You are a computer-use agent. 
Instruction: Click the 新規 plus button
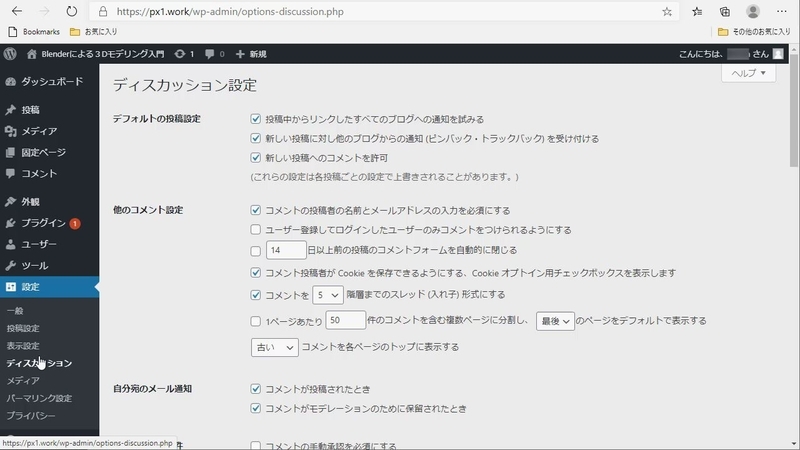(x=251, y=54)
